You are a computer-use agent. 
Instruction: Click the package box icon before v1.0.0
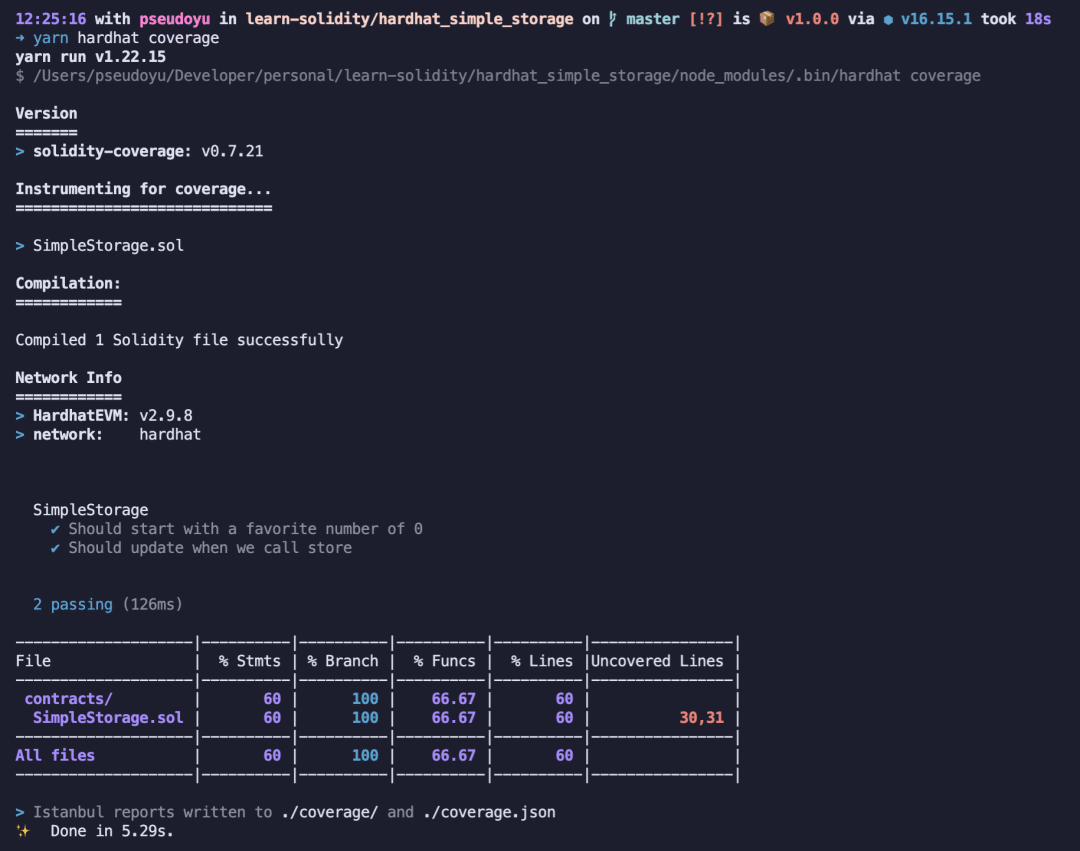pos(767,19)
